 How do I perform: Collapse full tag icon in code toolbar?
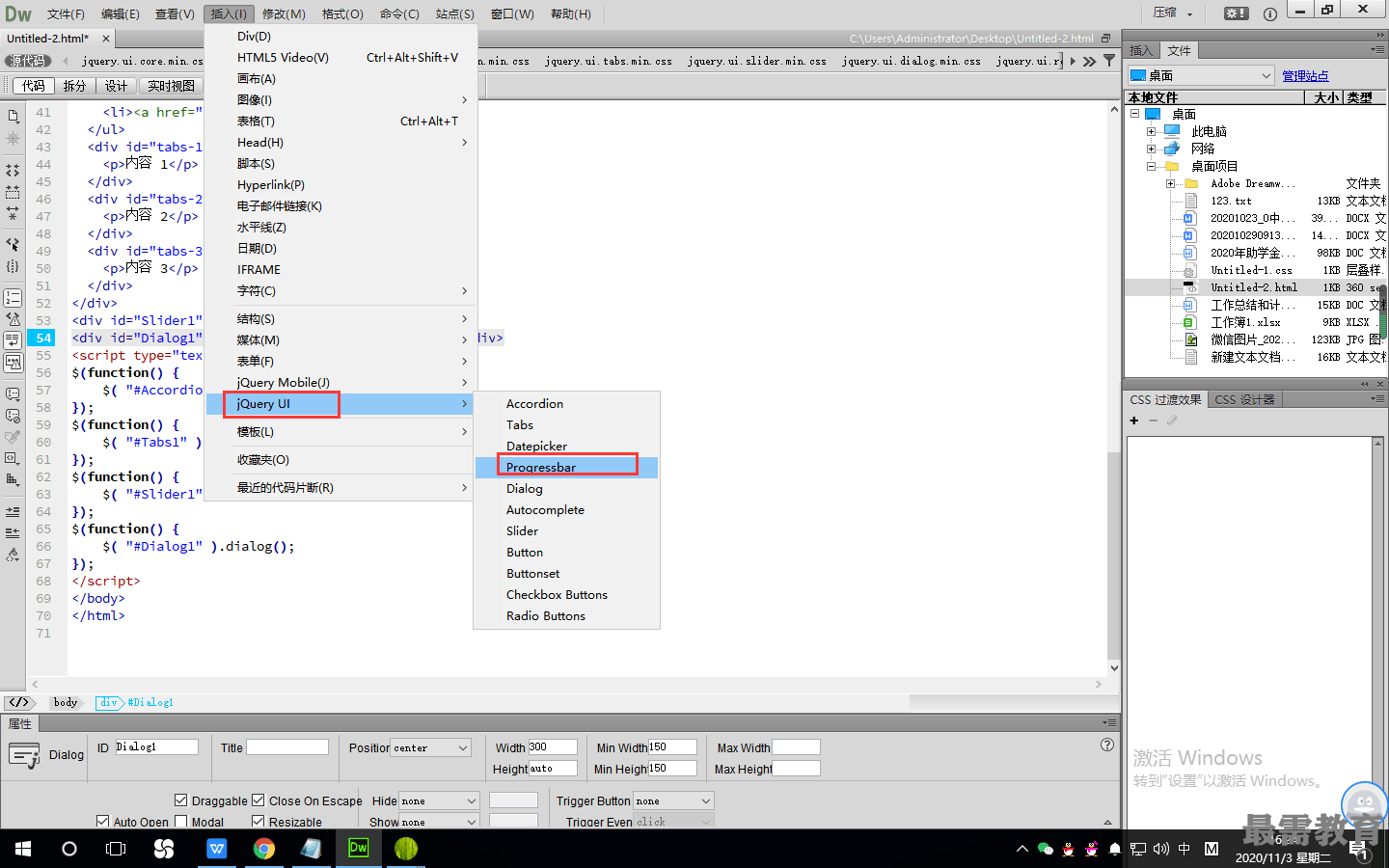click(x=13, y=170)
